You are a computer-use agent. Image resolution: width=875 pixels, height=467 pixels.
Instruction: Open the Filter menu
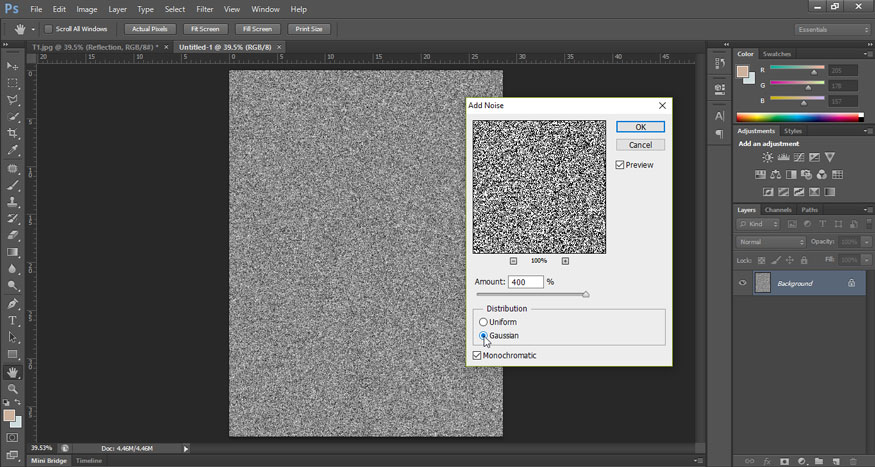point(205,9)
